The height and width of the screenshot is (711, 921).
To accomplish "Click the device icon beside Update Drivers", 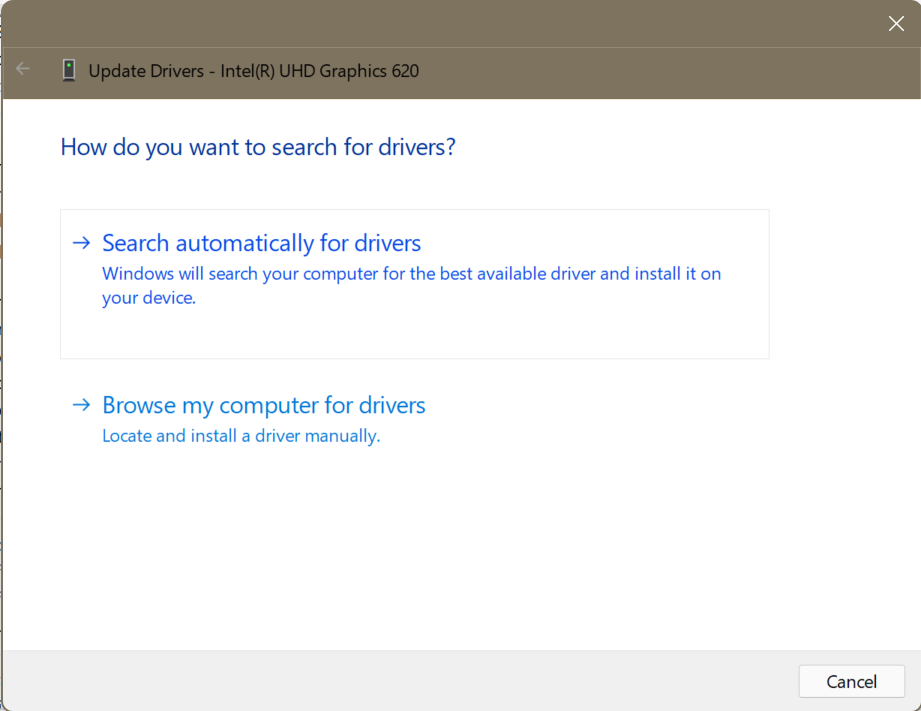I will click(69, 71).
